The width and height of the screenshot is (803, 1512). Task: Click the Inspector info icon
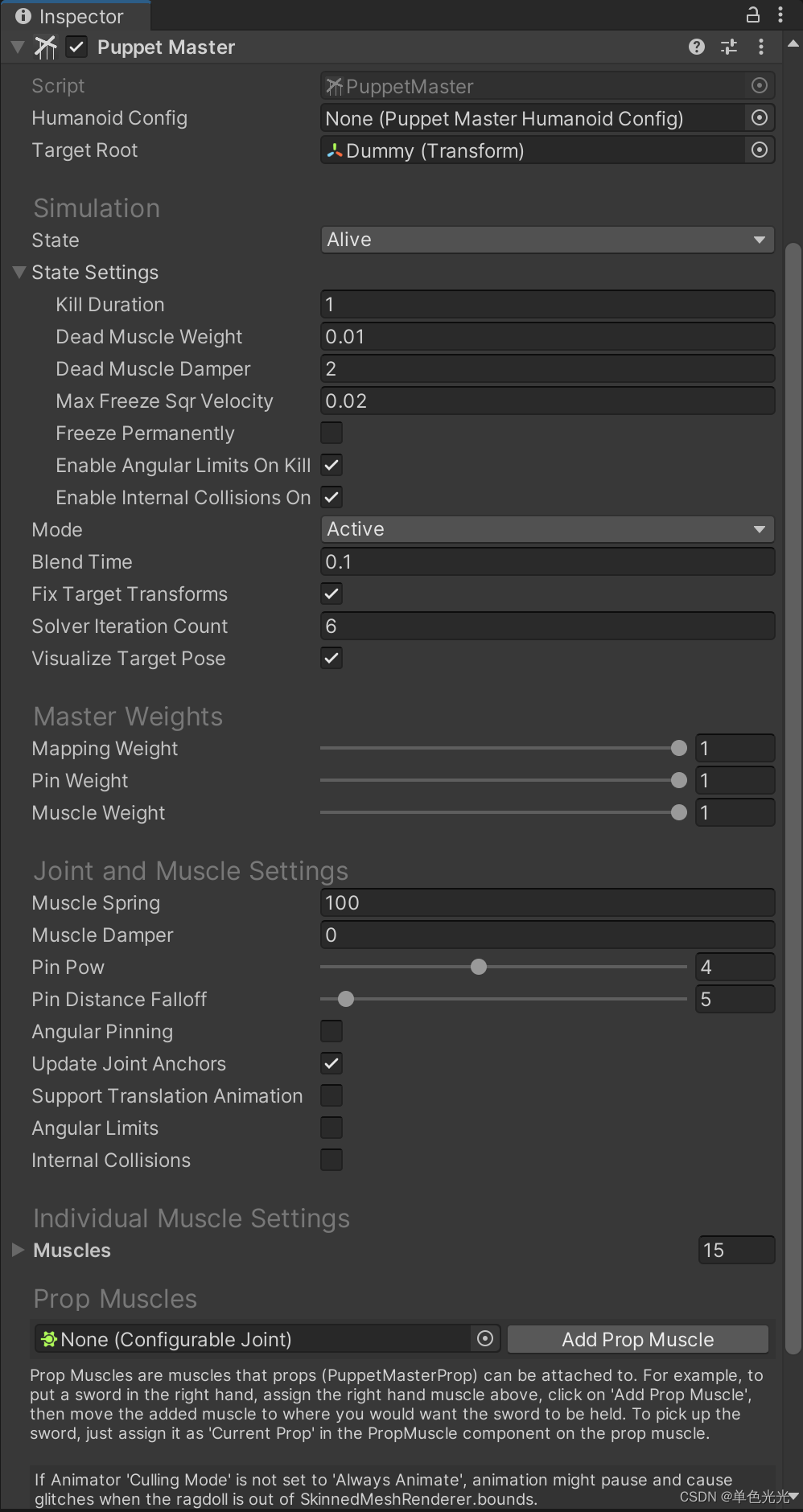tap(23, 15)
